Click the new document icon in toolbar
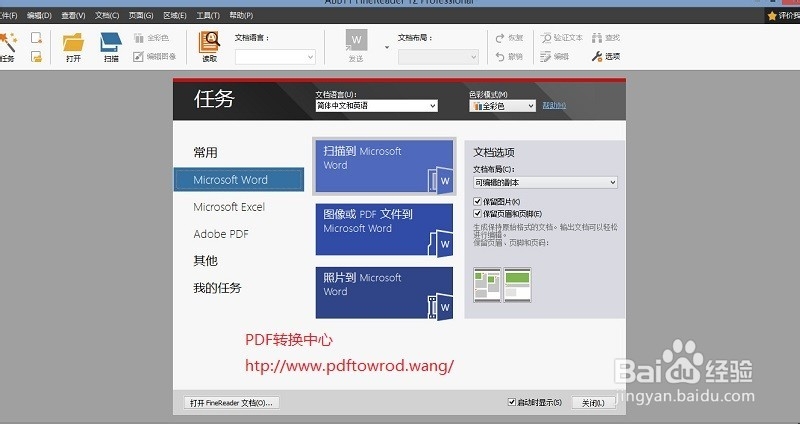 coord(36,38)
